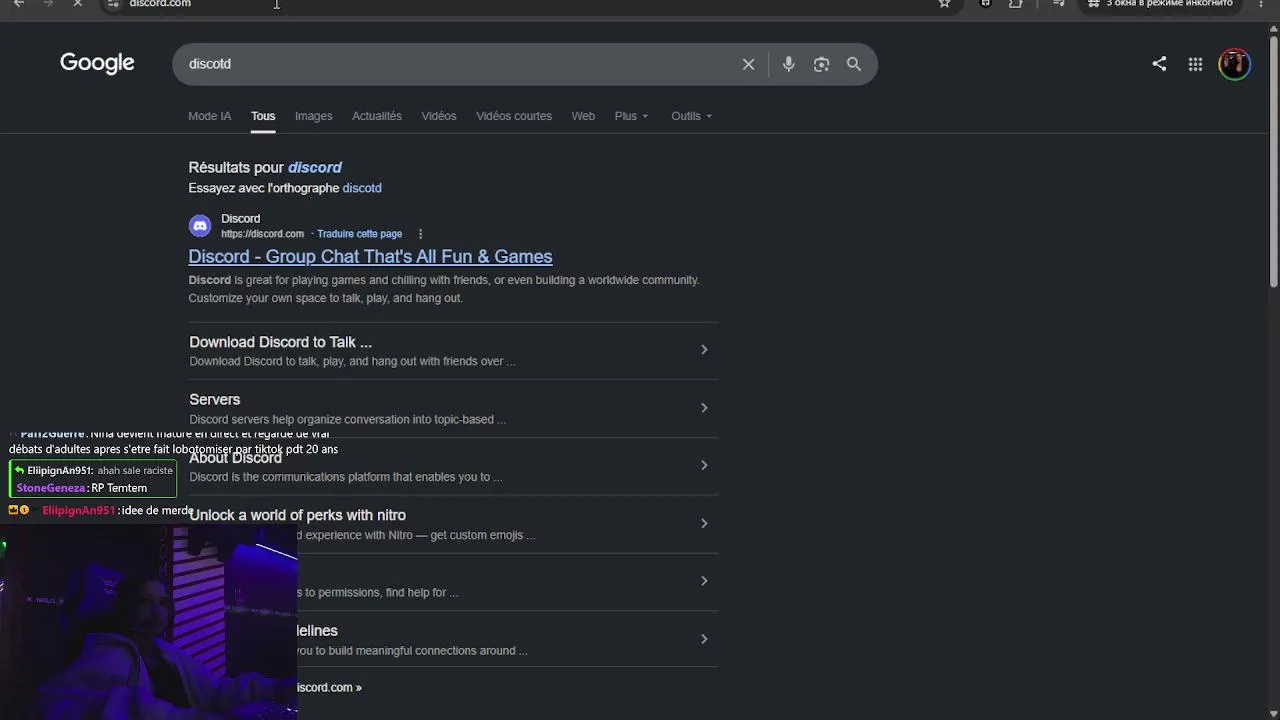
Task: Switch to the Vidéos tab
Action: click(x=438, y=116)
